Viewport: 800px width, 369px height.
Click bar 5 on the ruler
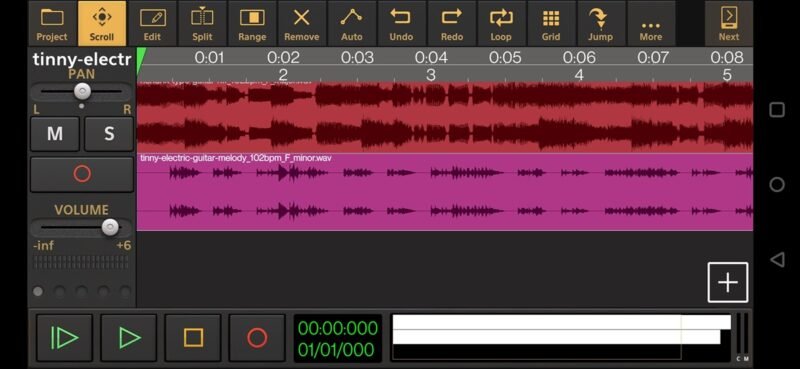[x=727, y=75]
